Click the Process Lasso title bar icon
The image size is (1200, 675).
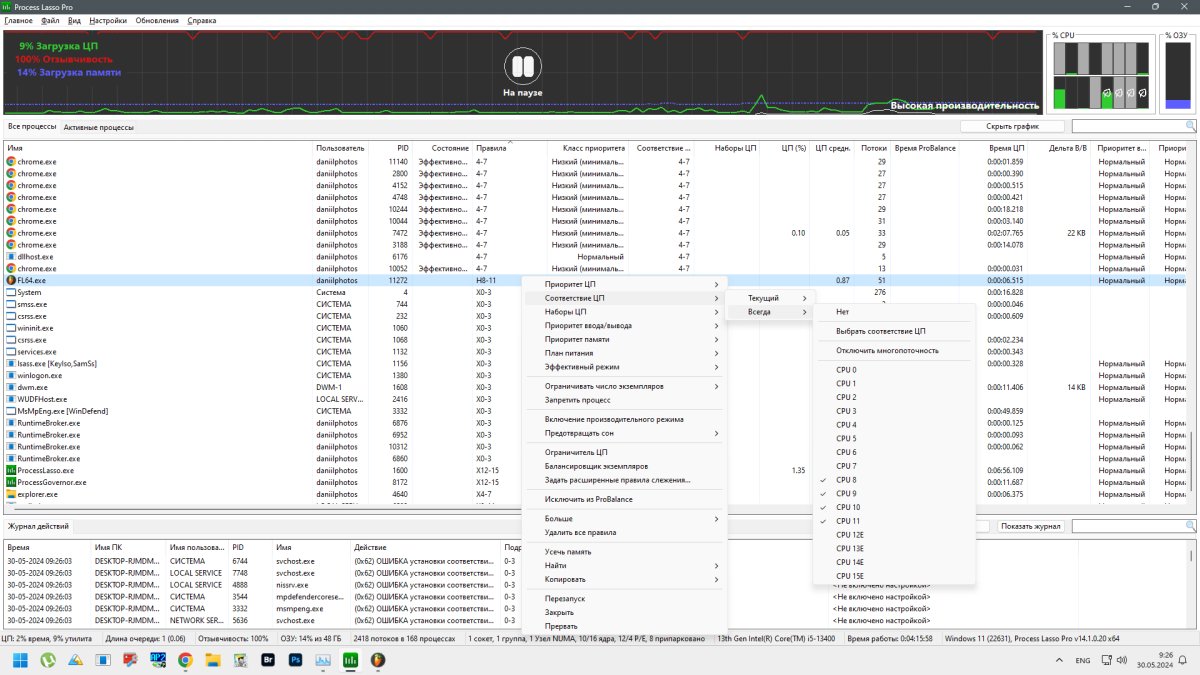pyautogui.click(x=7, y=7)
